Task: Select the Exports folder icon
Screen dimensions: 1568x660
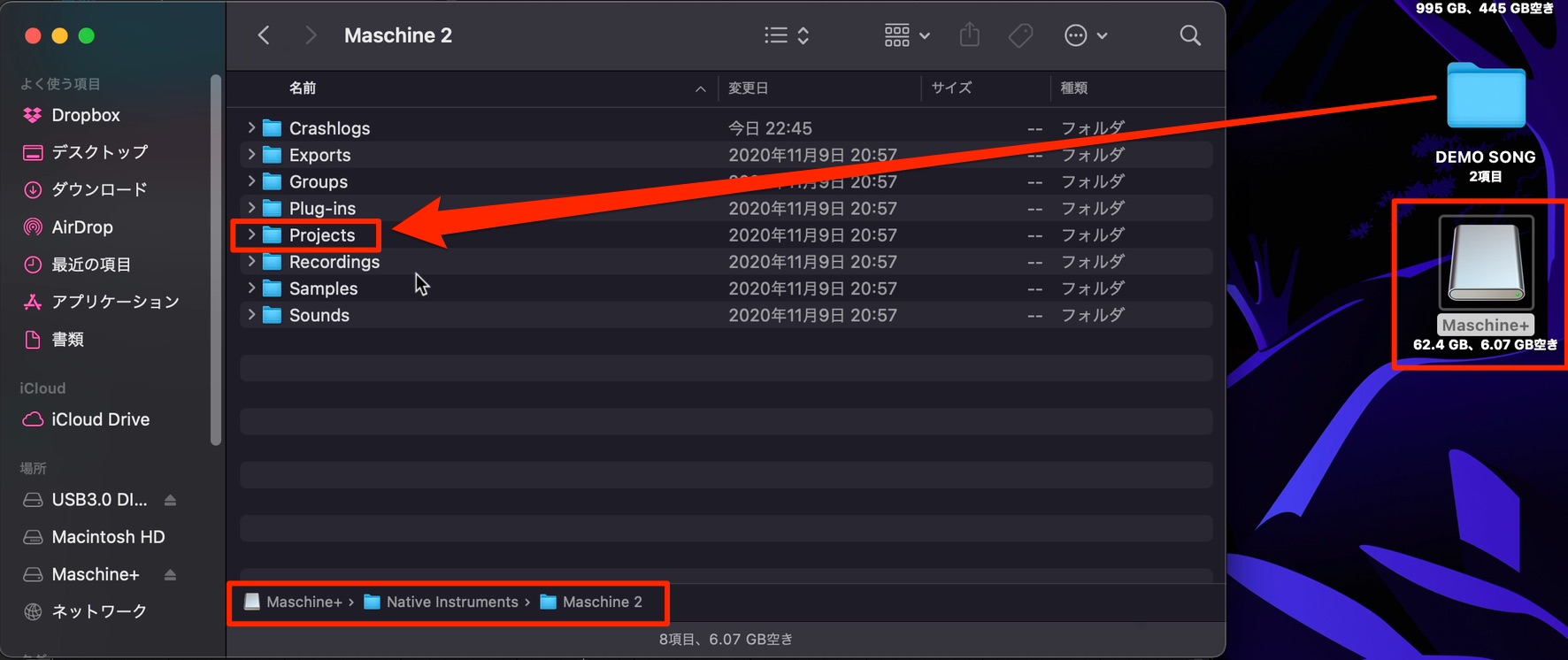Action: 273,155
